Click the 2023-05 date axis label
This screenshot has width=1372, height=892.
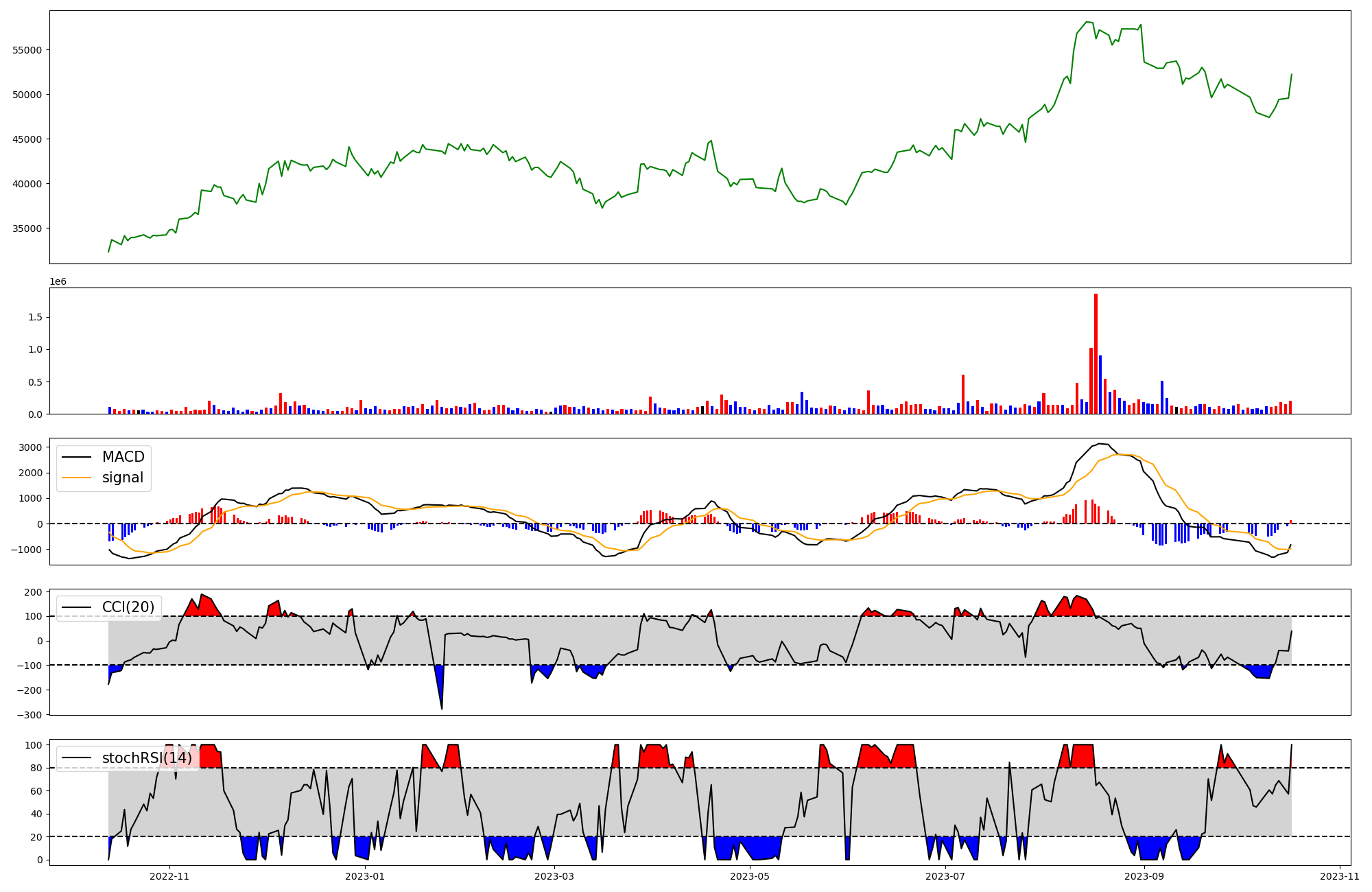click(750, 876)
